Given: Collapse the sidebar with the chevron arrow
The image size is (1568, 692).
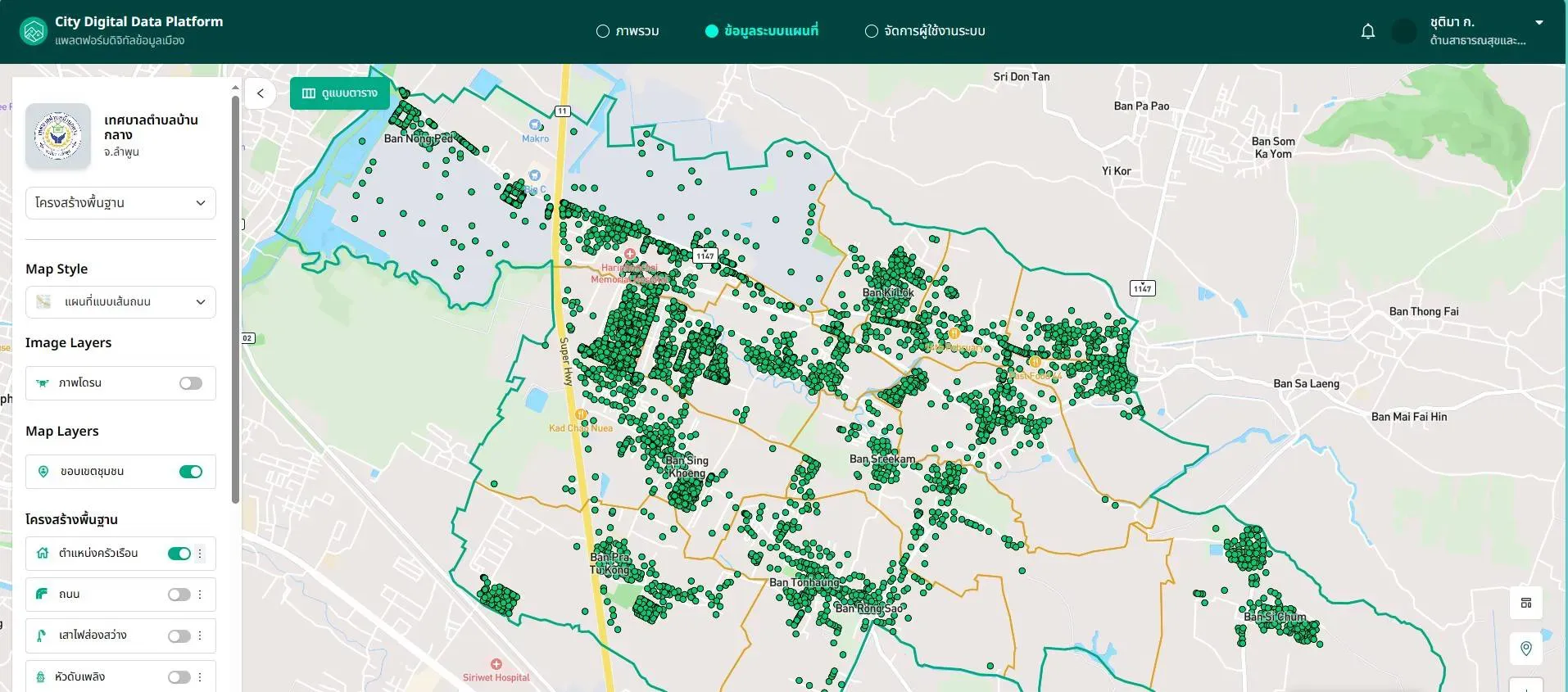Looking at the screenshot, I should (261, 93).
